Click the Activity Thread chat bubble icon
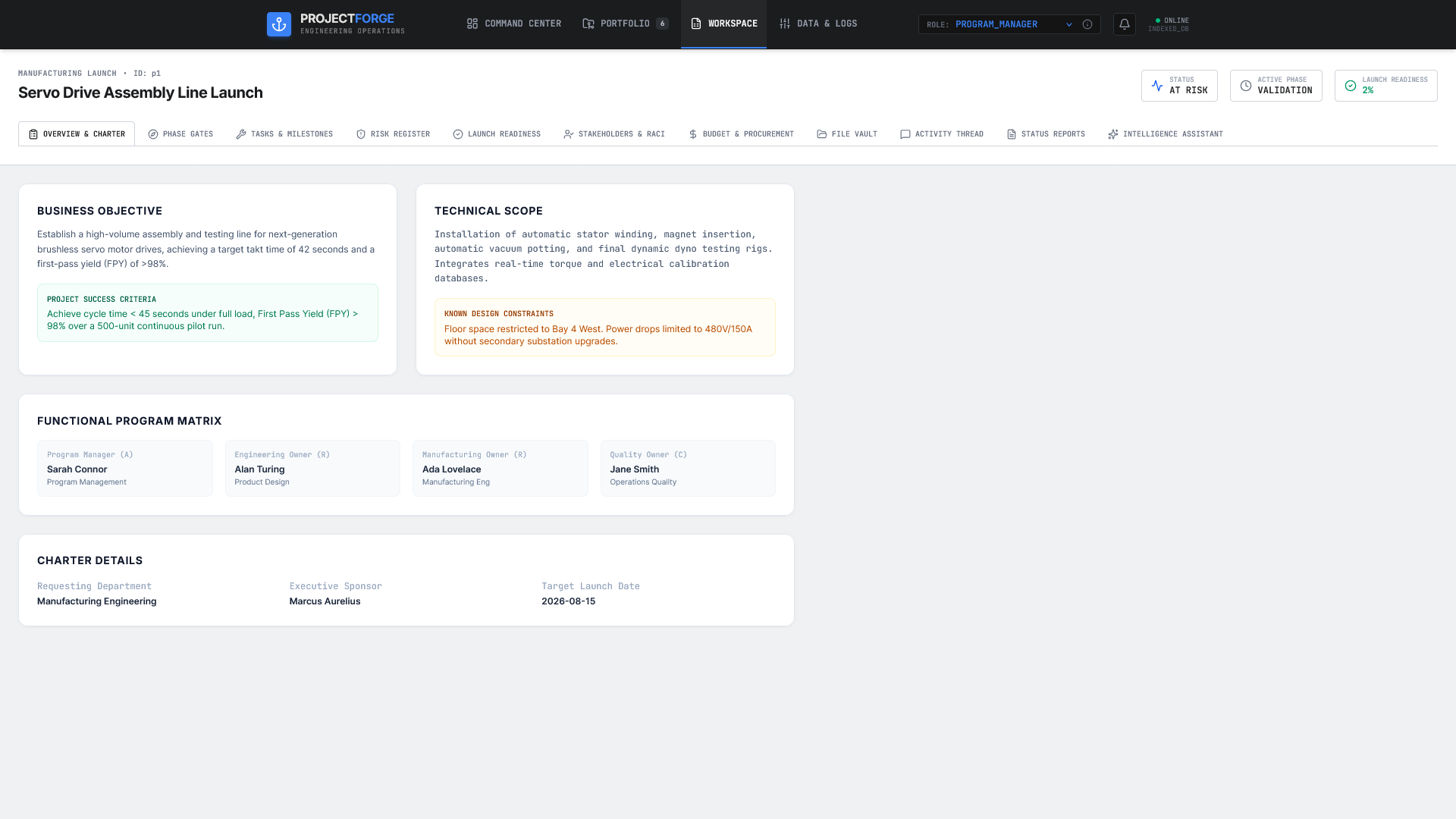This screenshot has width=1456, height=819. point(905,134)
